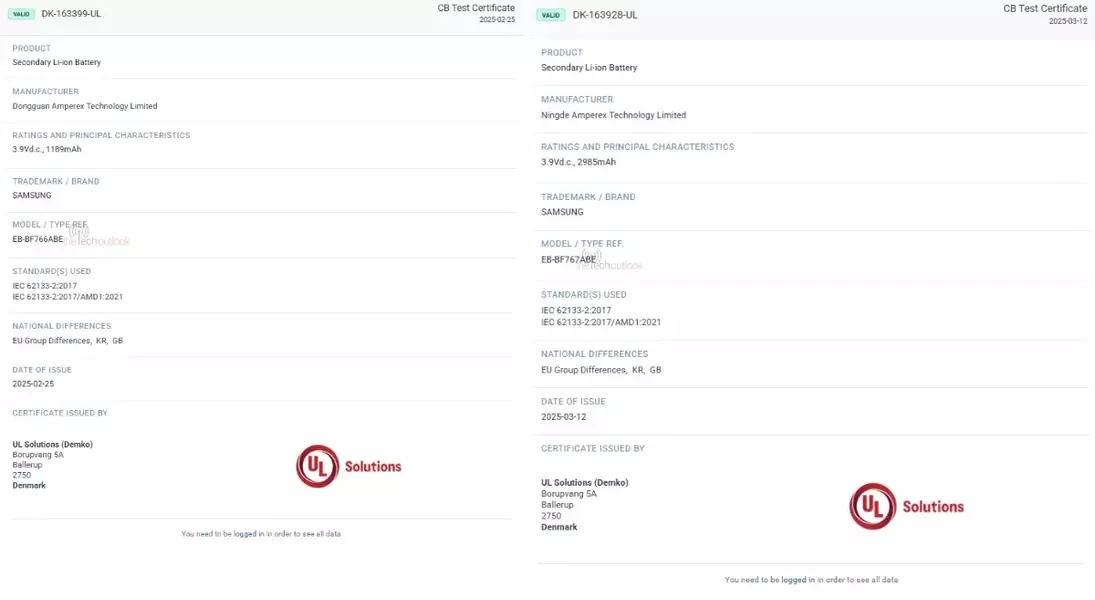Select the rating '3.9Vd.c., 2985mAh'

(578, 162)
